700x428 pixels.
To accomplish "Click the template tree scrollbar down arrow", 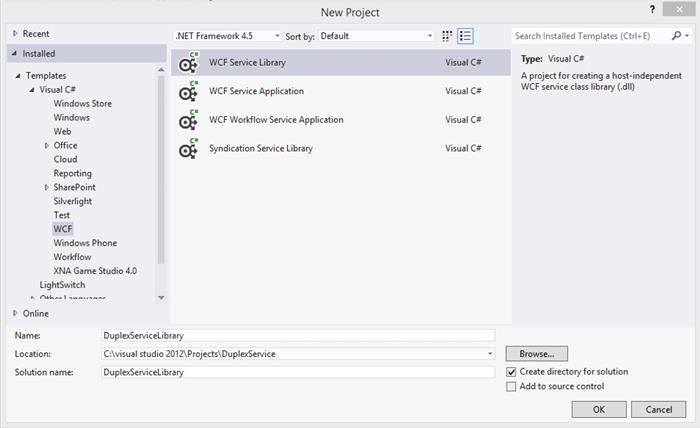I will tap(161, 298).
